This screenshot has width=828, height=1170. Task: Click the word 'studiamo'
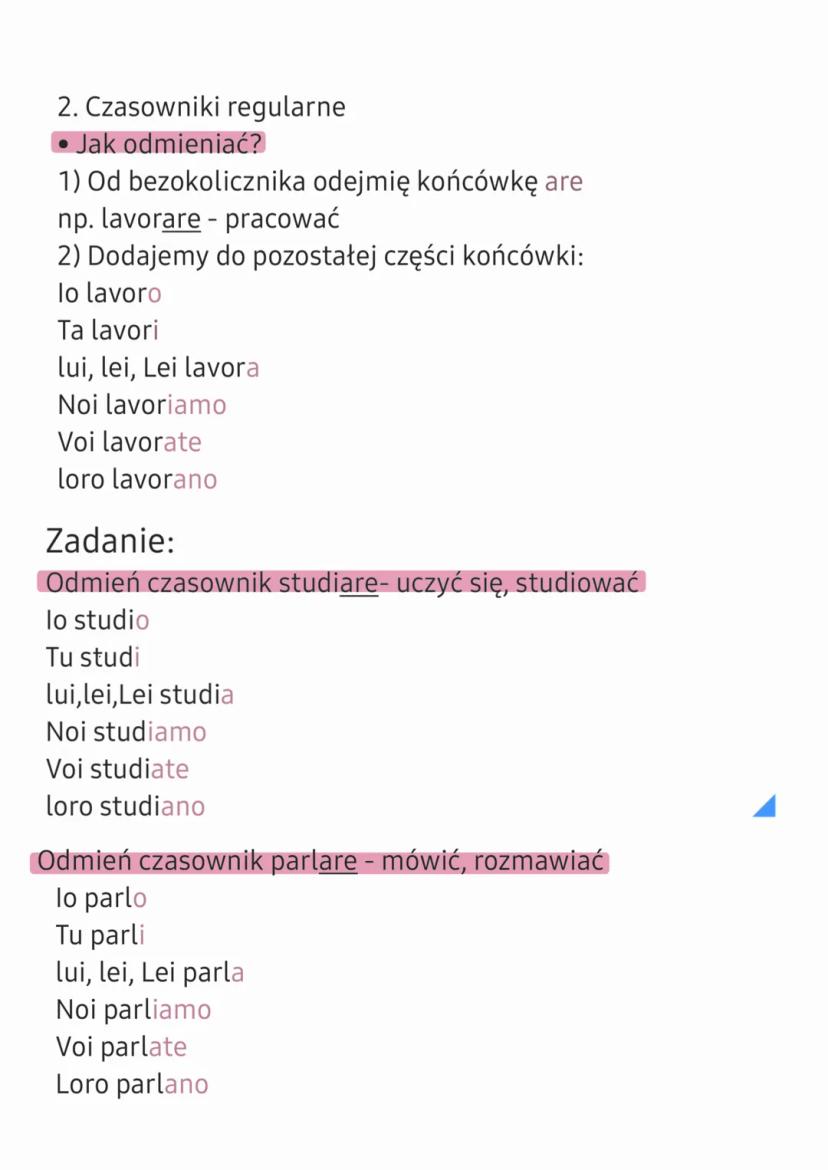point(150,732)
